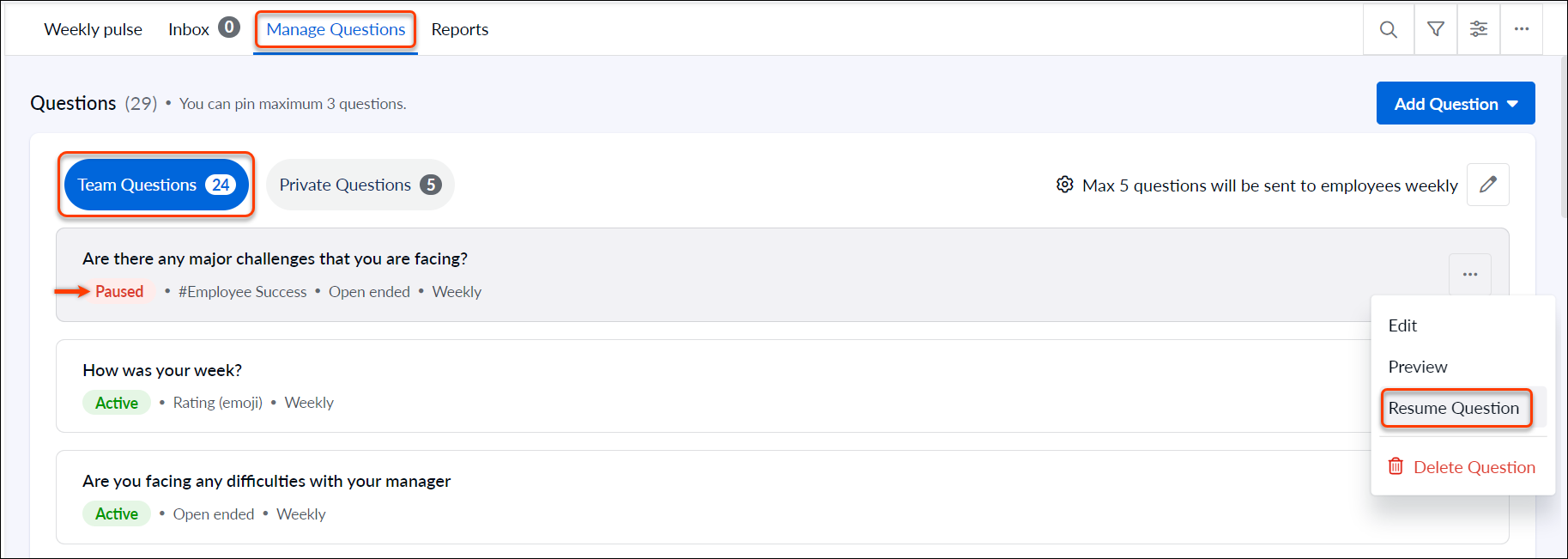The height and width of the screenshot is (559, 1568).
Task: Open the "How was your week?" question
Action: (162, 370)
